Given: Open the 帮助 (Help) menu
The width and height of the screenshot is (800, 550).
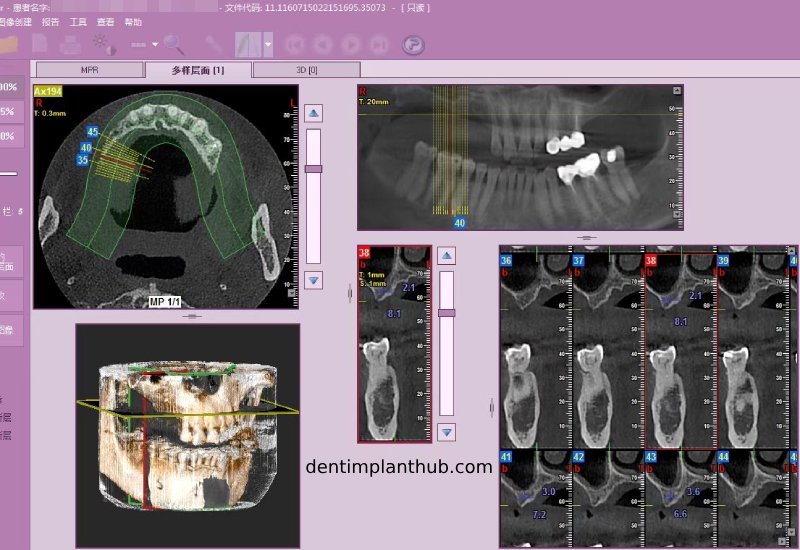Looking at the screenshot, I should (x=133, y=22).
